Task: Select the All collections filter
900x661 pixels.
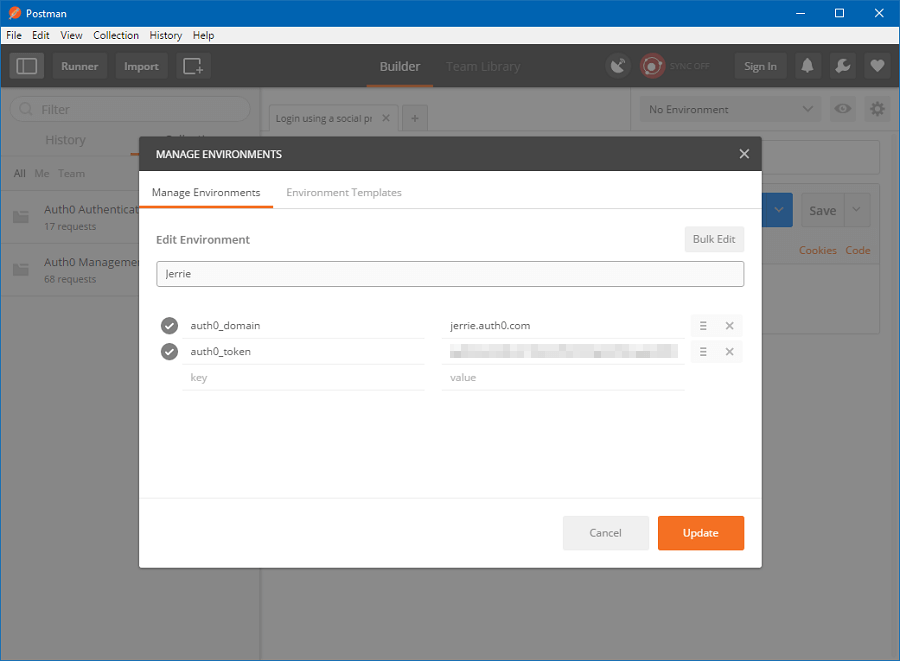Action: point(20,173)
